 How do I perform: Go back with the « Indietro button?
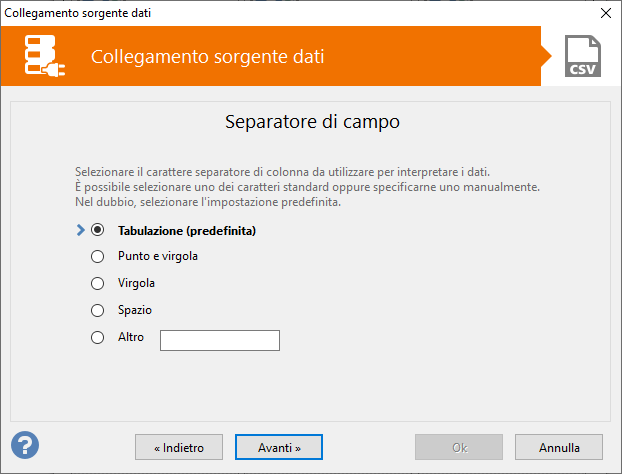point(178,447)
